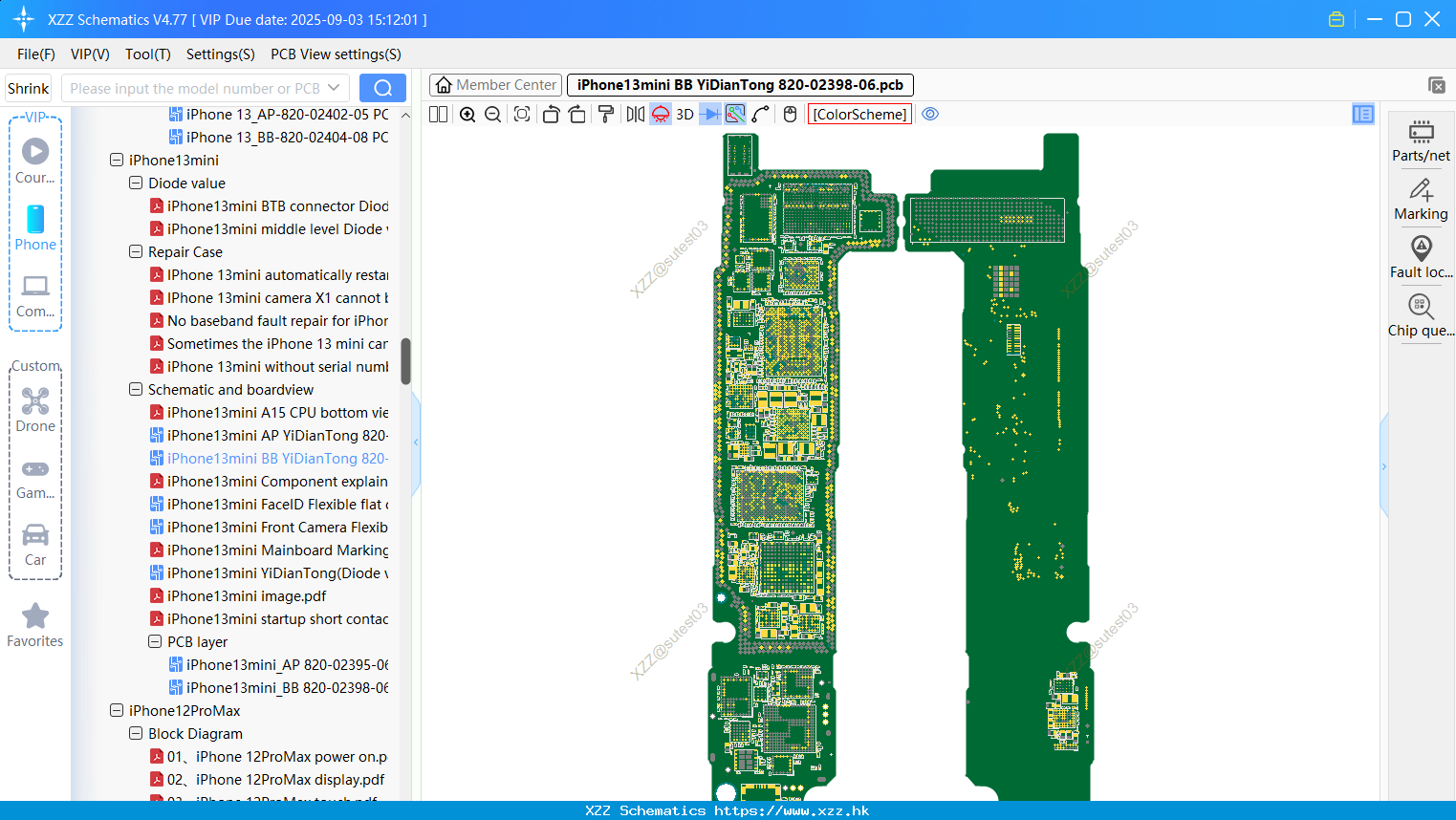The image size is (1456, 820).
Task: Collapse the PCB layer node
Action: [155, 641]
